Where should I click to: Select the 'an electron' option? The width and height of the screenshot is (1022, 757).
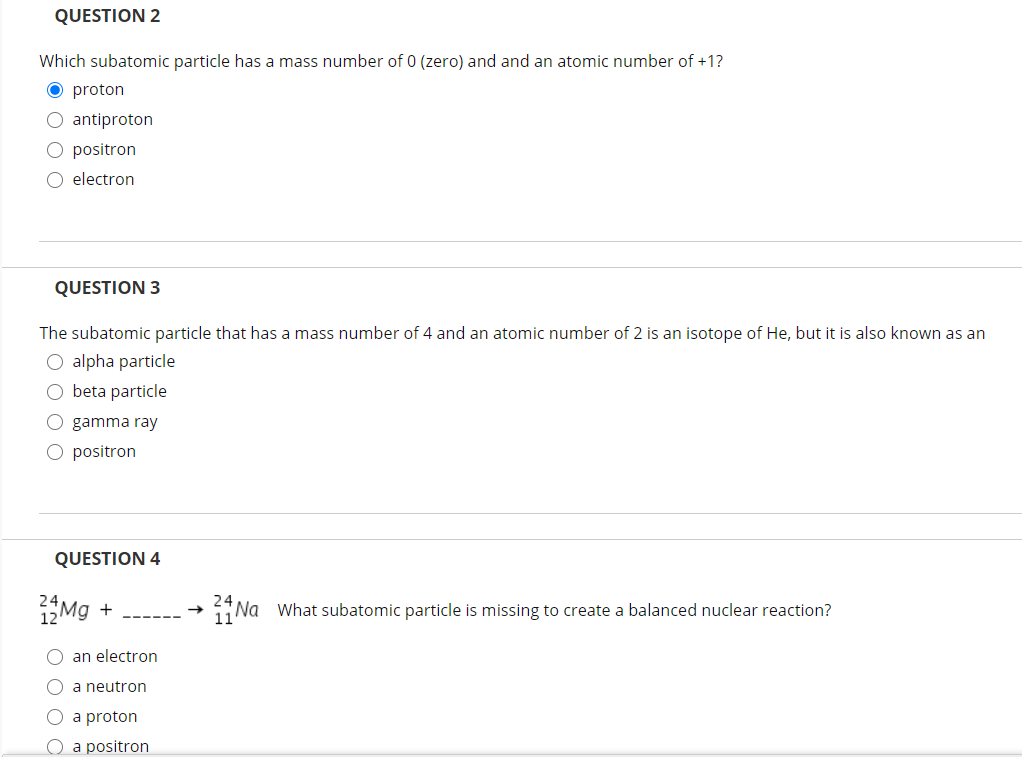pyautogui.click(x=55, y=656)
